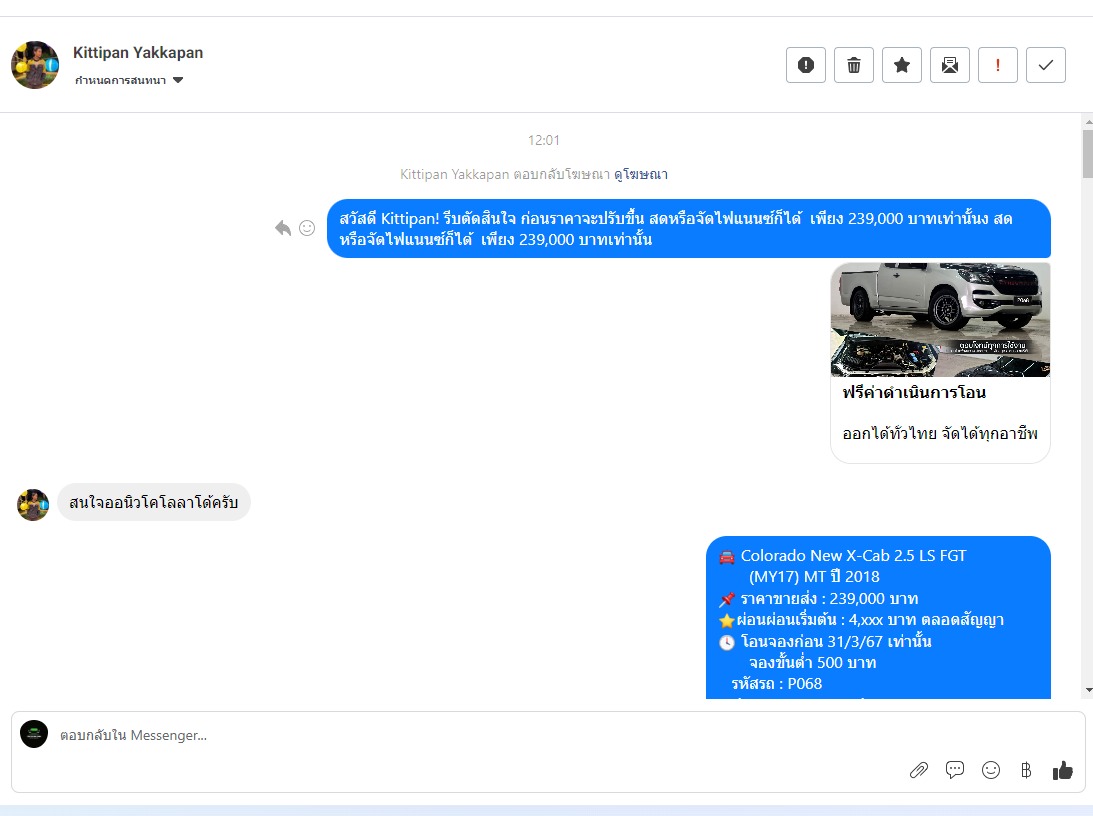Click page avatar in reply box
Viewport: 1093px width, 816px height.
[x=34, y=734]
